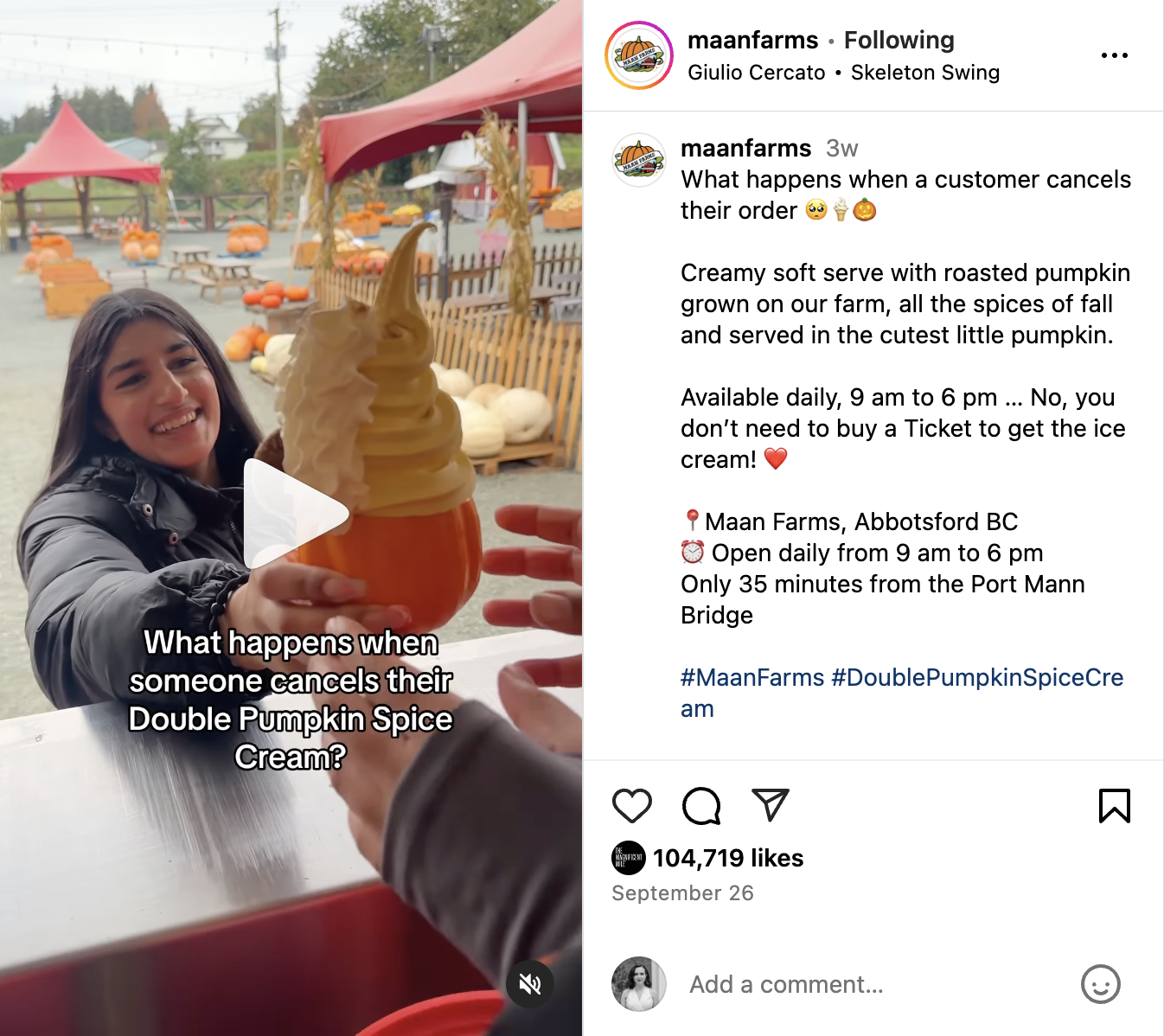1164x1036 pixels.
Task: Open maanfarms story ring avatar
Action: [x=639, y=56]
